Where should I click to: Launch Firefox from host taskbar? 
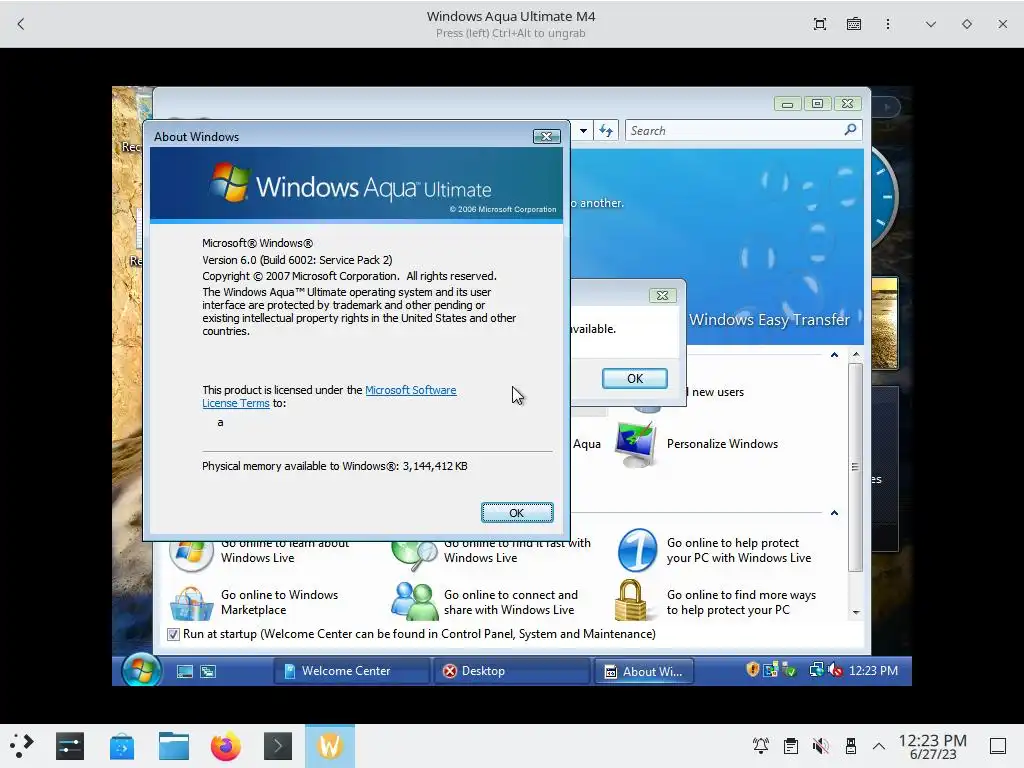click(x=225, y=746)
